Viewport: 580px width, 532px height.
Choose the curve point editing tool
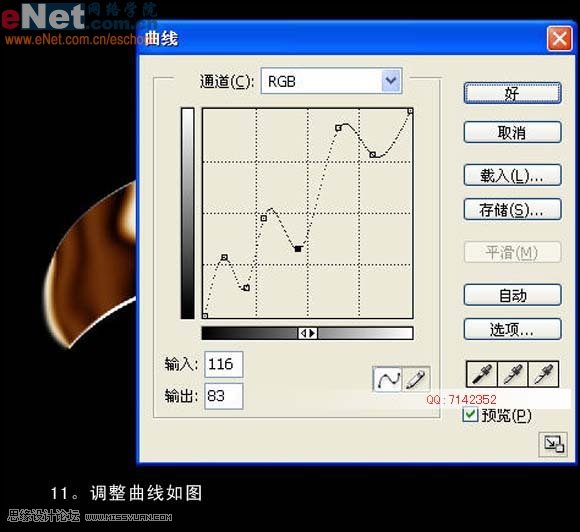pyautogui.click(x=387, y=379)
